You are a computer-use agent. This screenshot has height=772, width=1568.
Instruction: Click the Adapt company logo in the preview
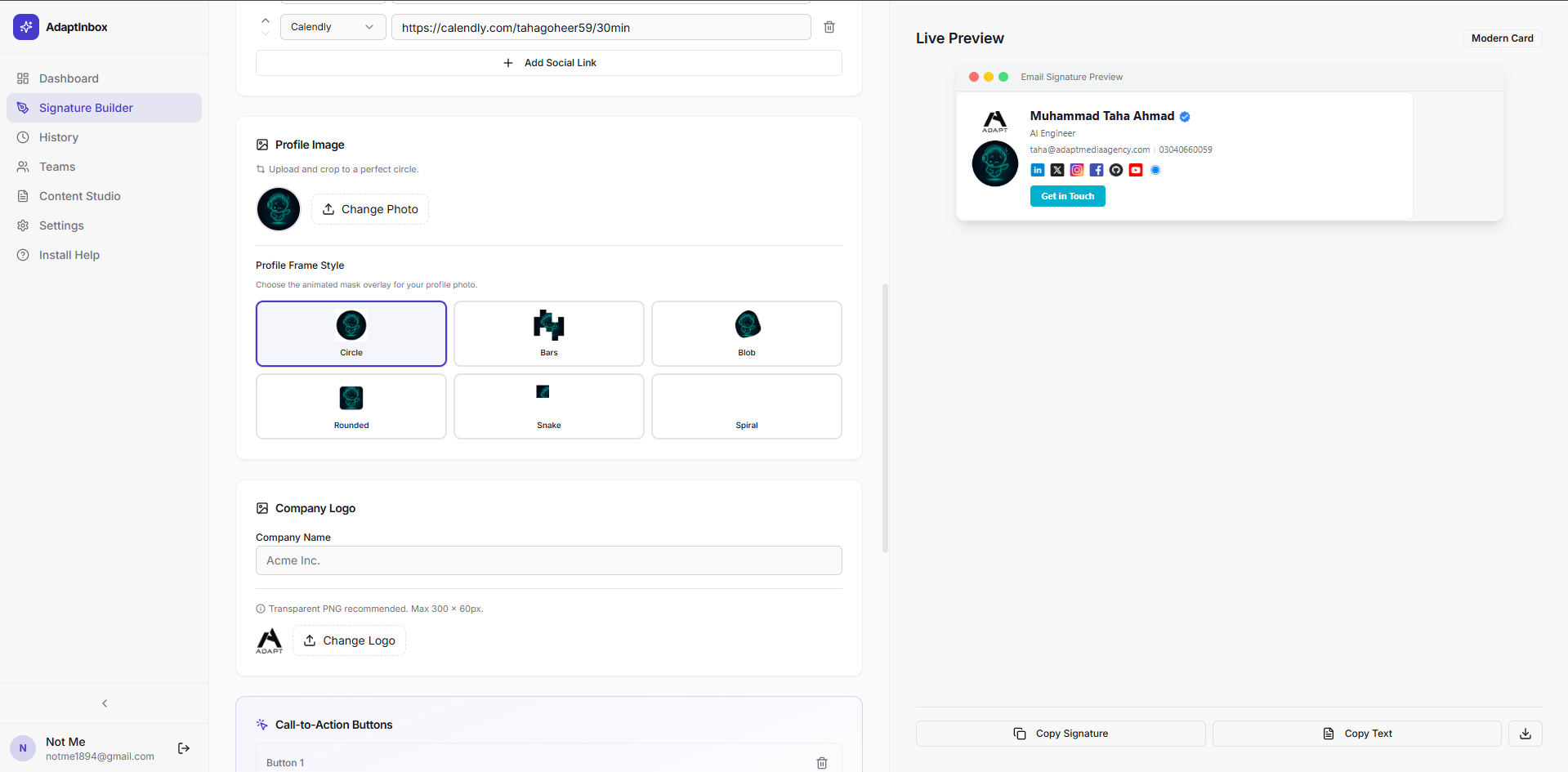point(994,122)
